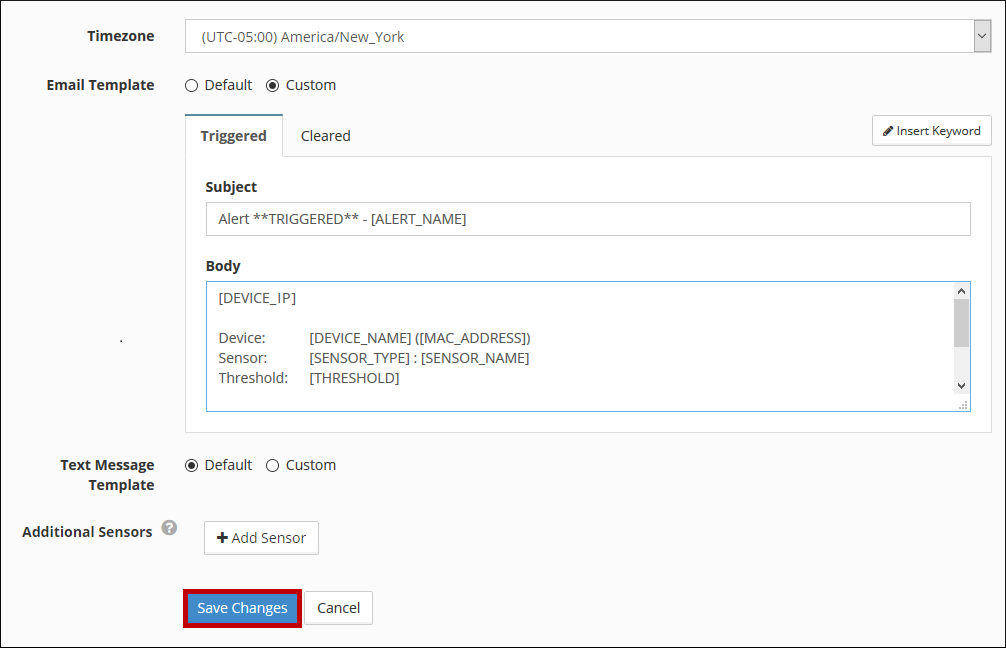1006x648 pixels.
Task: Enable Custom Text Message Template
Action: 272,465
